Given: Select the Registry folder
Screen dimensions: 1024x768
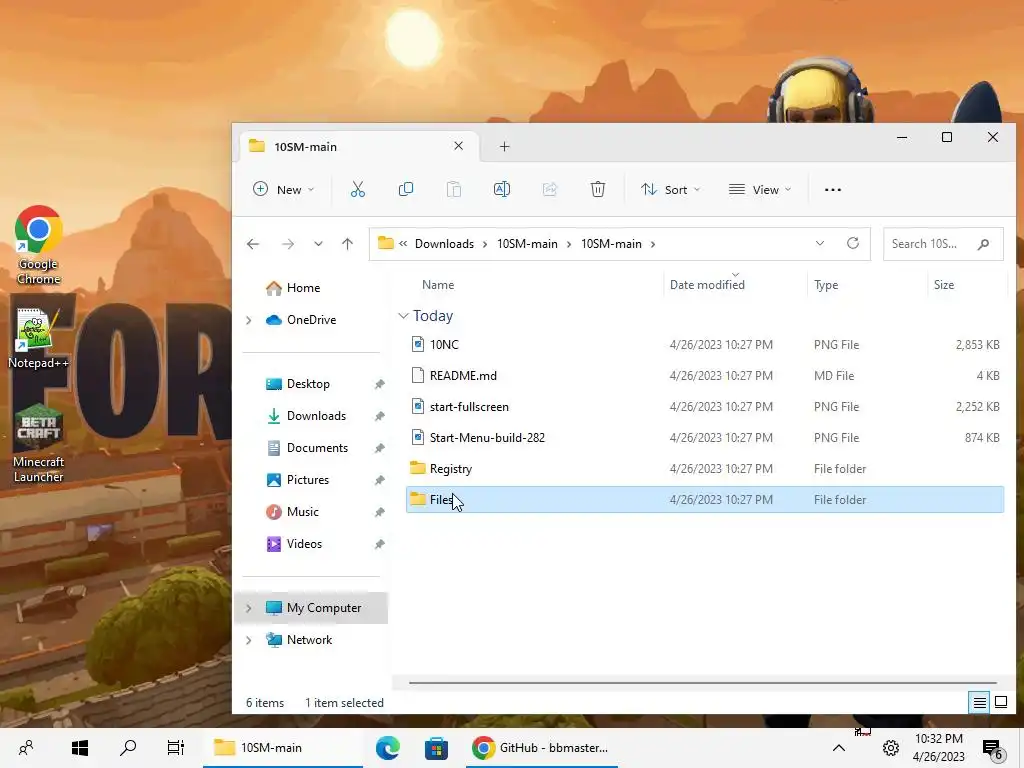Looking at the screenshot, I should pos(705,469).
